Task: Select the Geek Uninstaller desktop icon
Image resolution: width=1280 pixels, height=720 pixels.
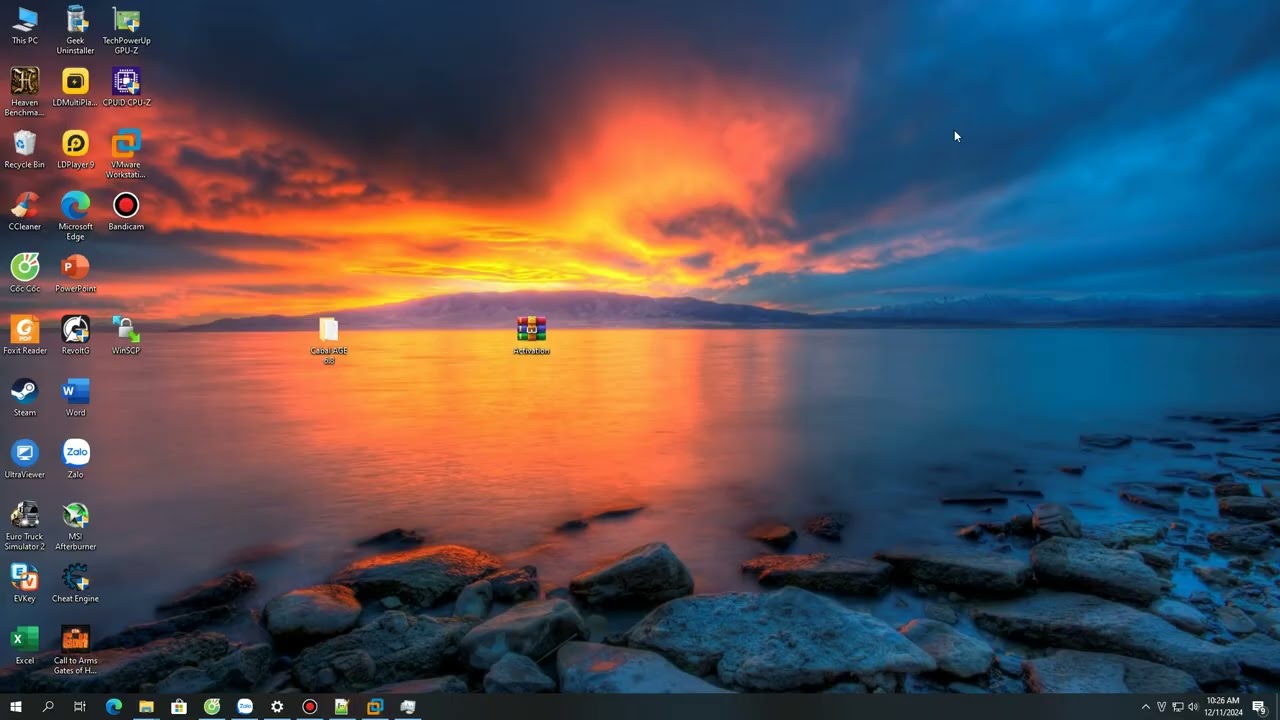Action: pyautogui.click(x=75, y=30)
